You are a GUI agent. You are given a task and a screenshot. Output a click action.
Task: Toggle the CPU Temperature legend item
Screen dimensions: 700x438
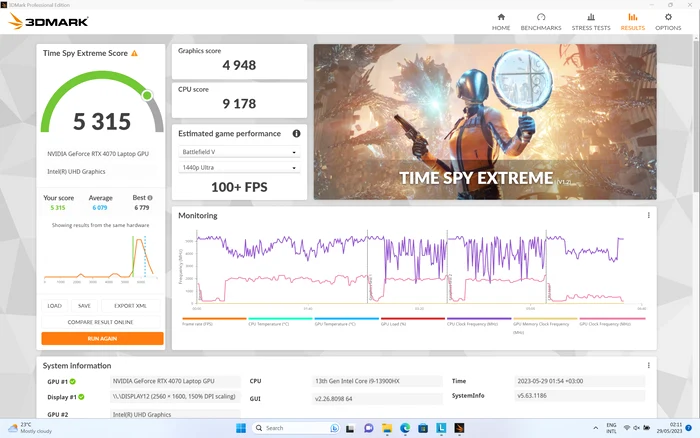[280, 321]
